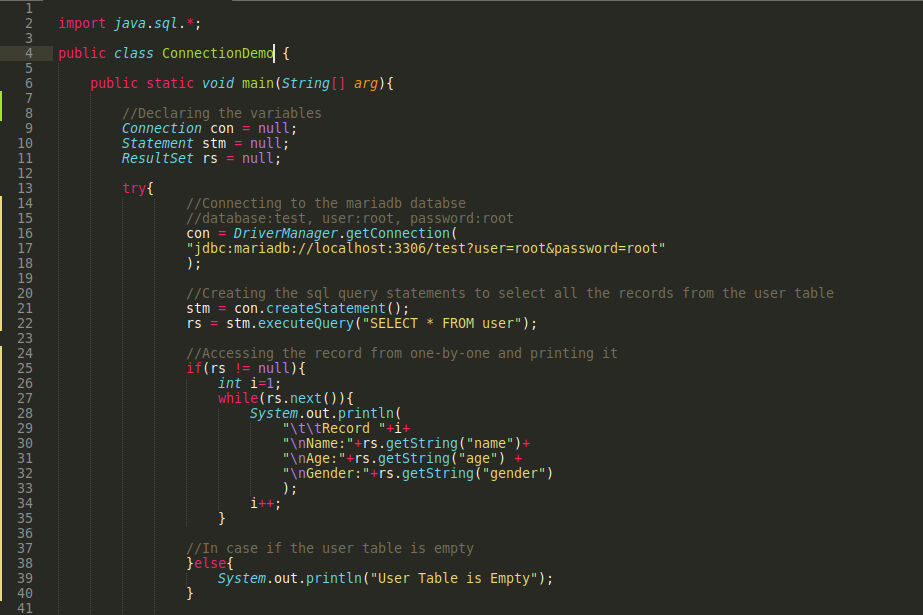
Task: Click line number 13 in the gutter
Action: [x=25, y=188]
